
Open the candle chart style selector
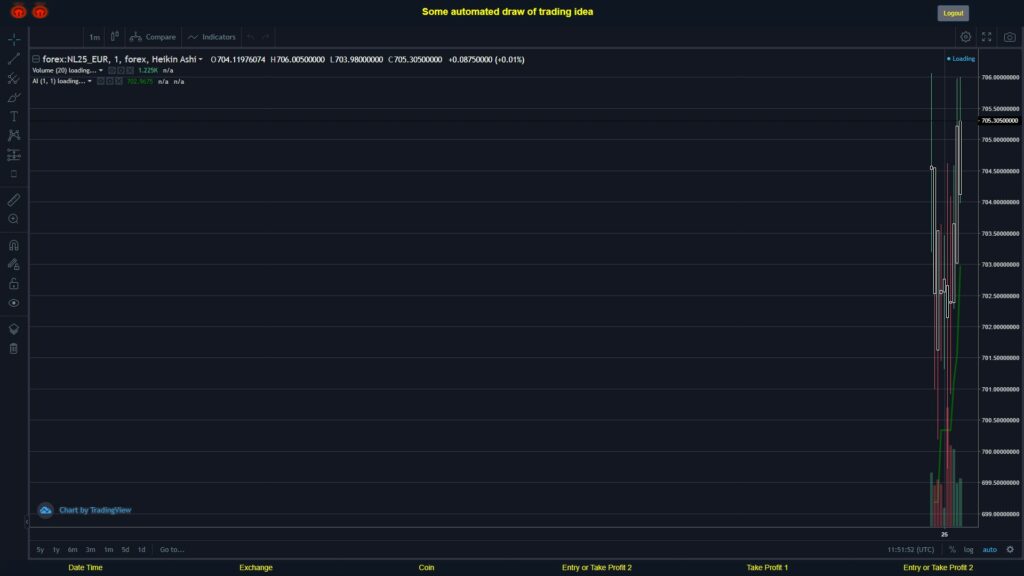point(114,37)
